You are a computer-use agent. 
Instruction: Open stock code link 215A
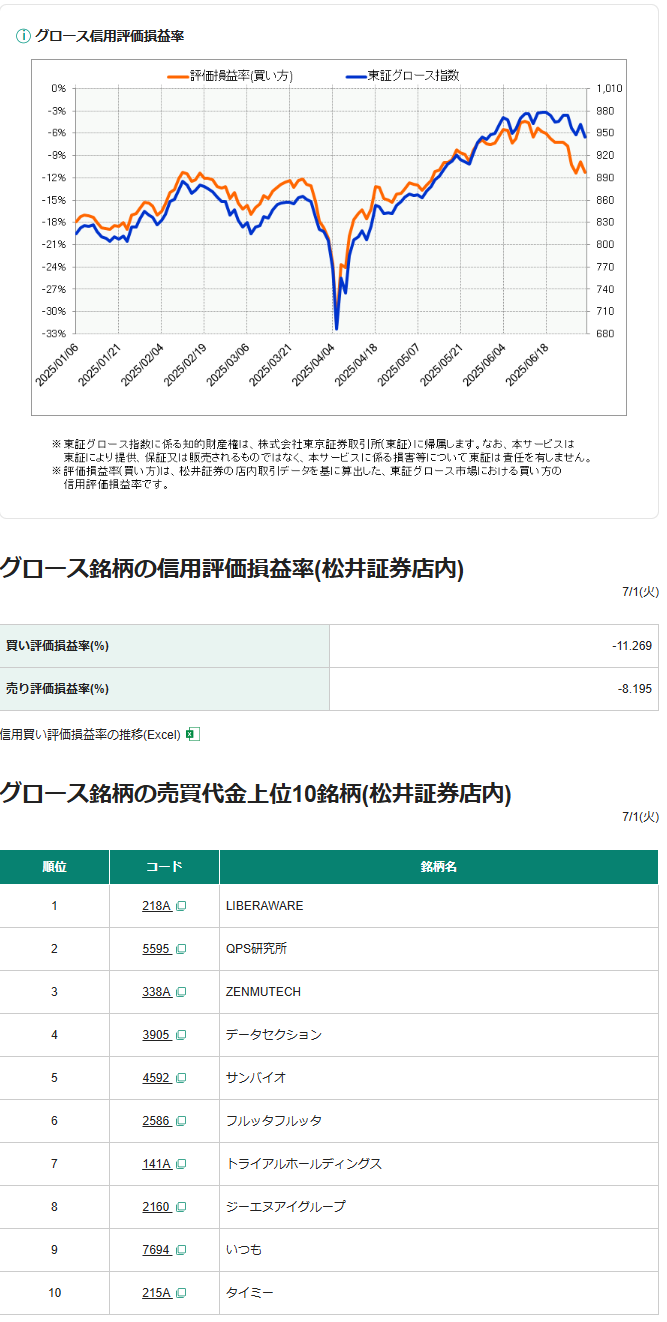pos(157,1293)
